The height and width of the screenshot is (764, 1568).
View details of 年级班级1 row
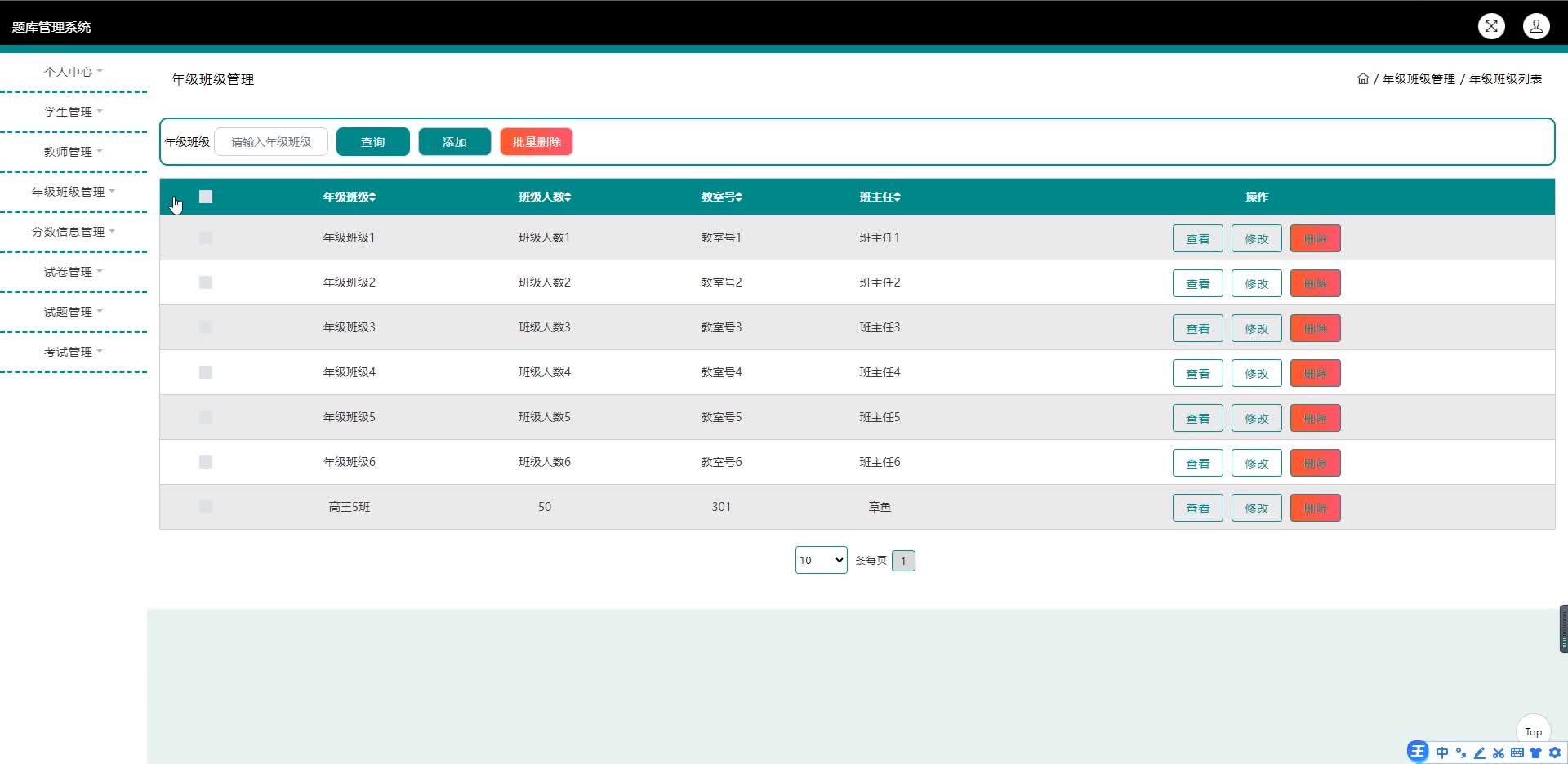coord(1198,238)
